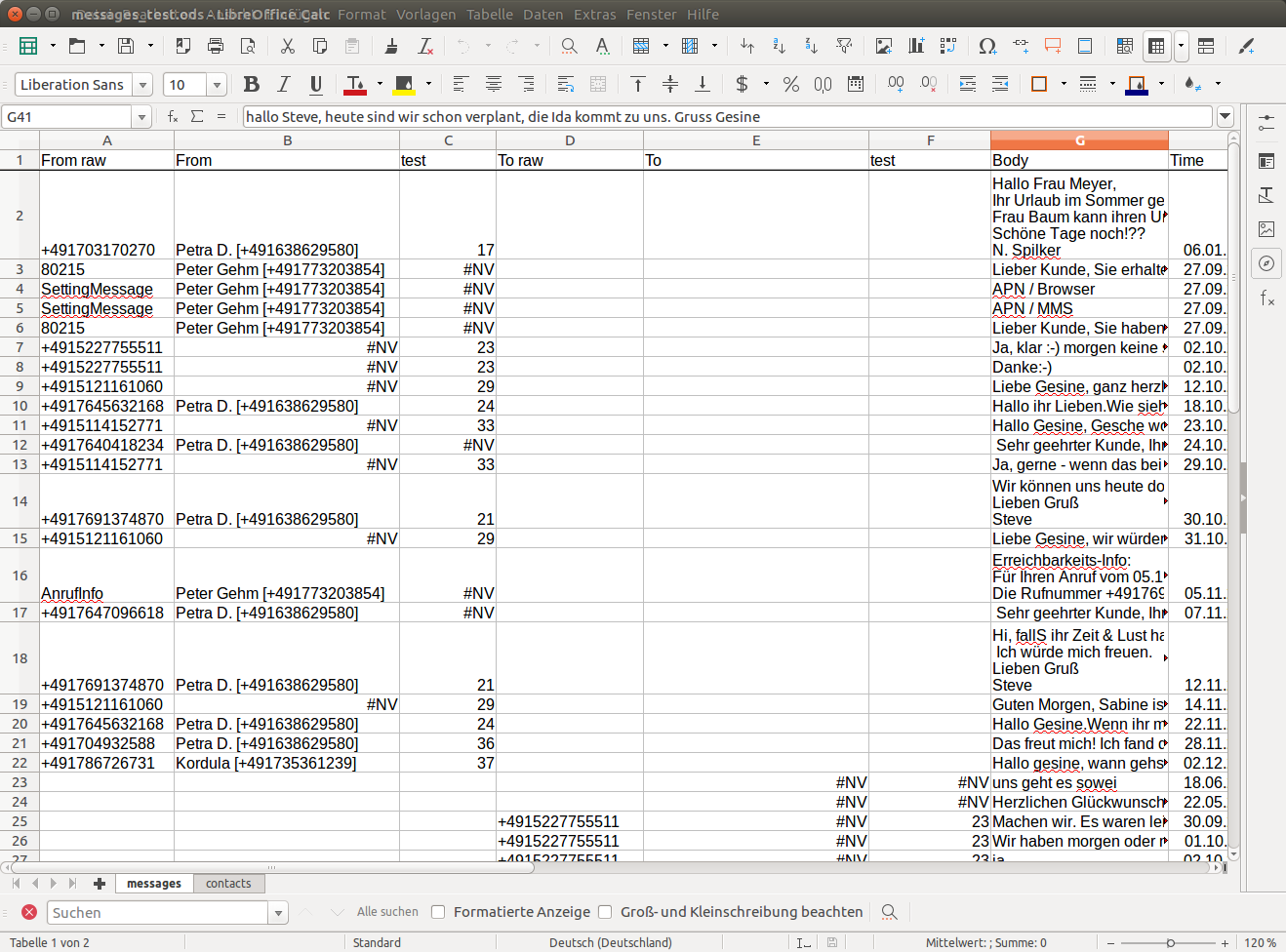
Task: Format the cell as currency
Action: coord(743,85)
